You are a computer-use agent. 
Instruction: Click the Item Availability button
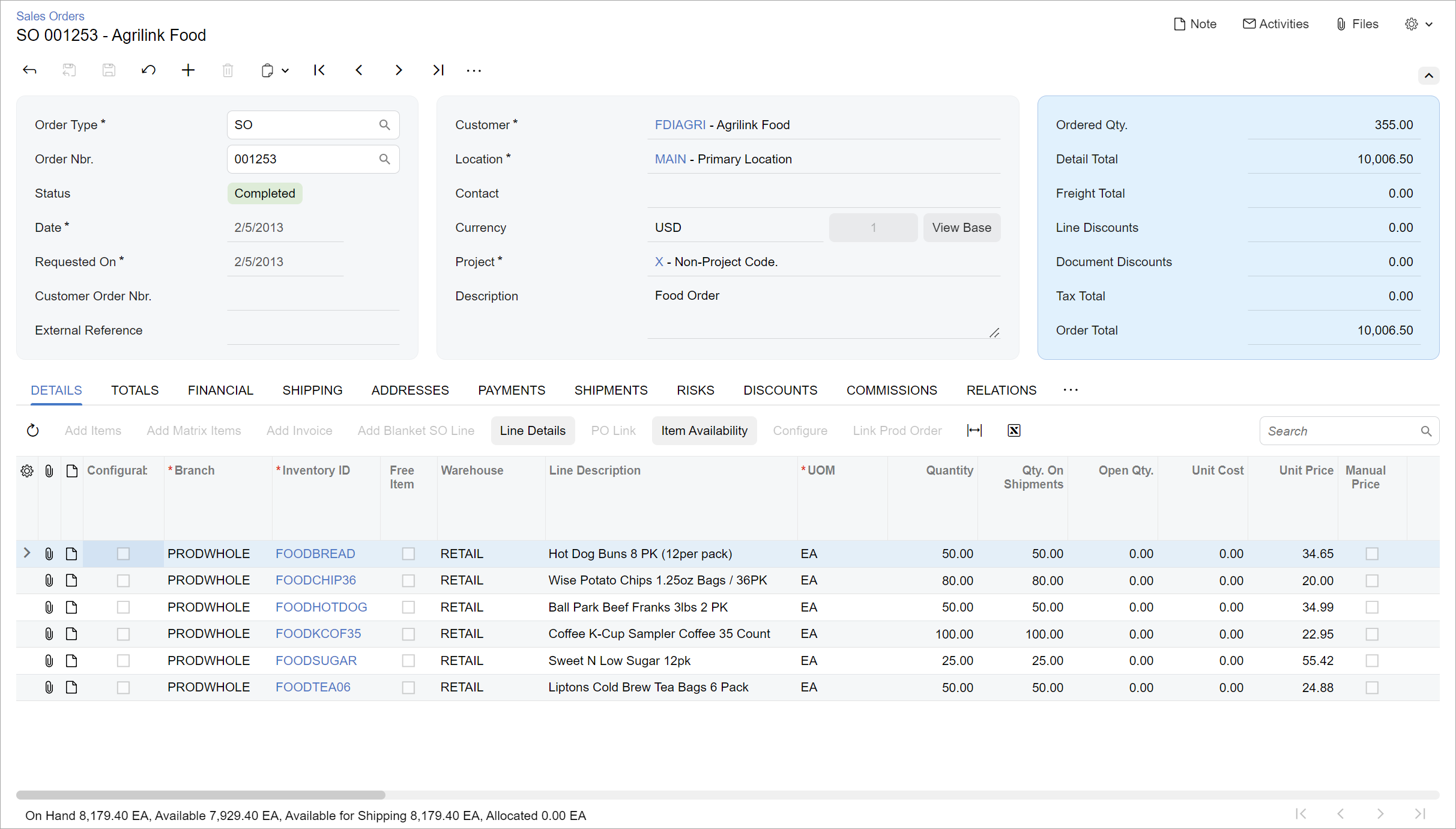[x=704, y=431]
